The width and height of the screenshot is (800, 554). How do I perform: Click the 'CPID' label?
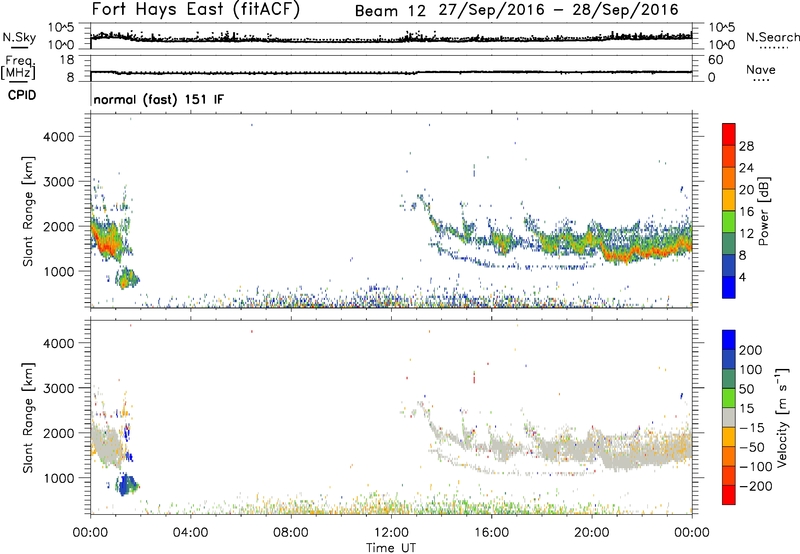[22, 95]
